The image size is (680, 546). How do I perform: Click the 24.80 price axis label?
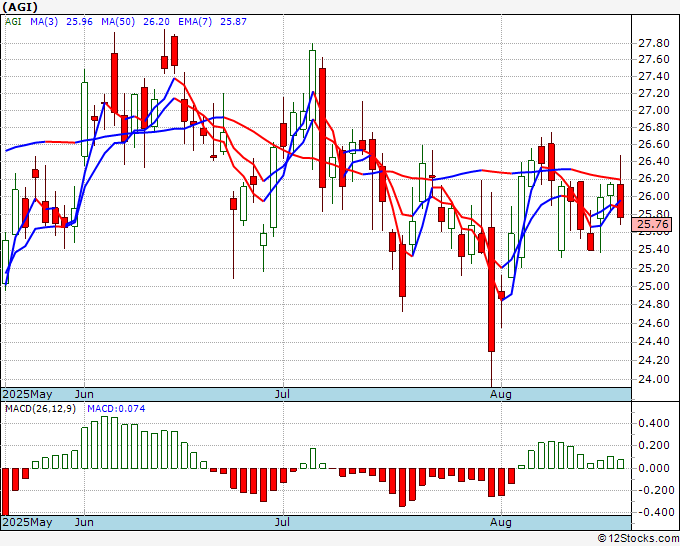coord(654,304)
